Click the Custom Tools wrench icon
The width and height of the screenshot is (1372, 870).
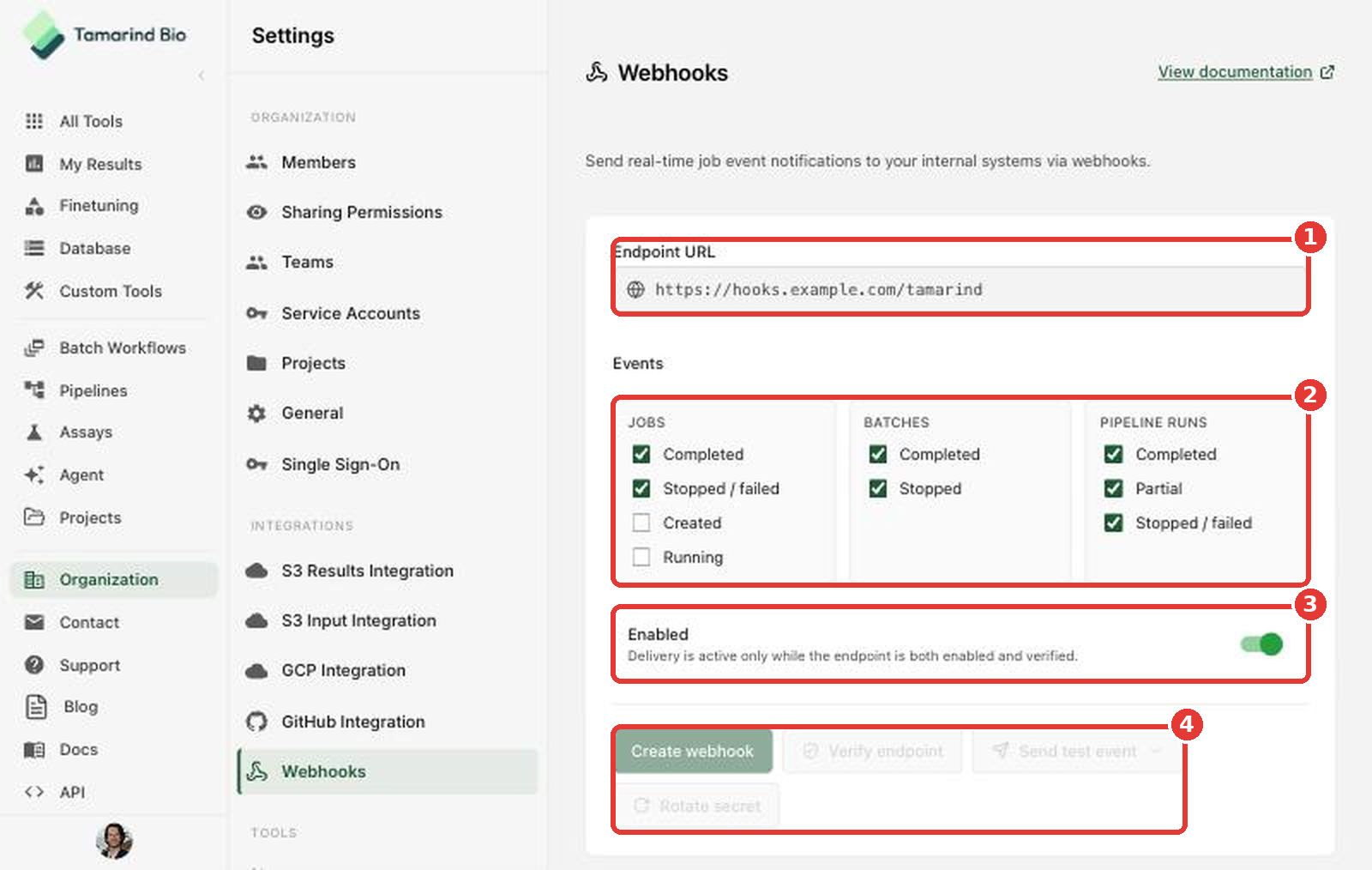click(x=34, y=291)
